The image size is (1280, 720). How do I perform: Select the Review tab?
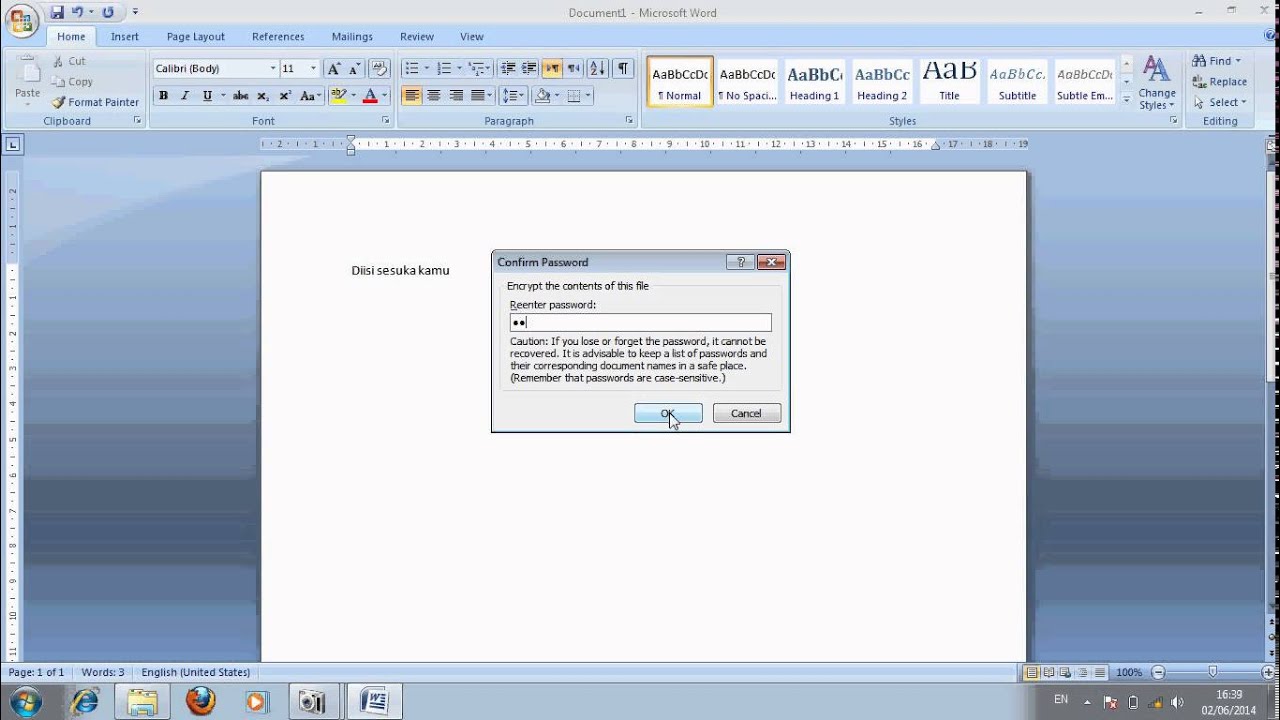(417, 36)
